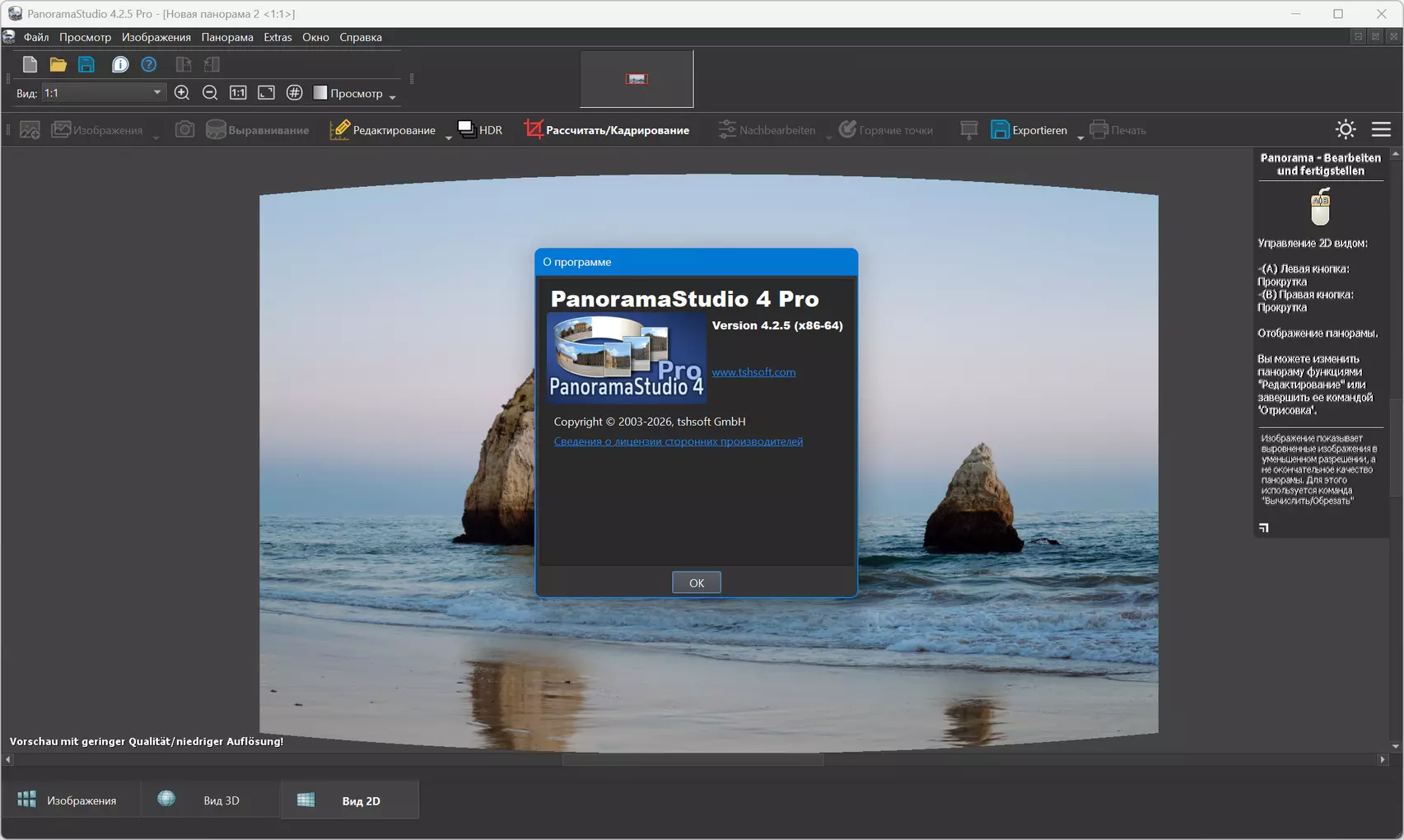Click the Горячие точки hotspots button
The width and height of the screenshot is (1404, 840).
pos(886,130)
